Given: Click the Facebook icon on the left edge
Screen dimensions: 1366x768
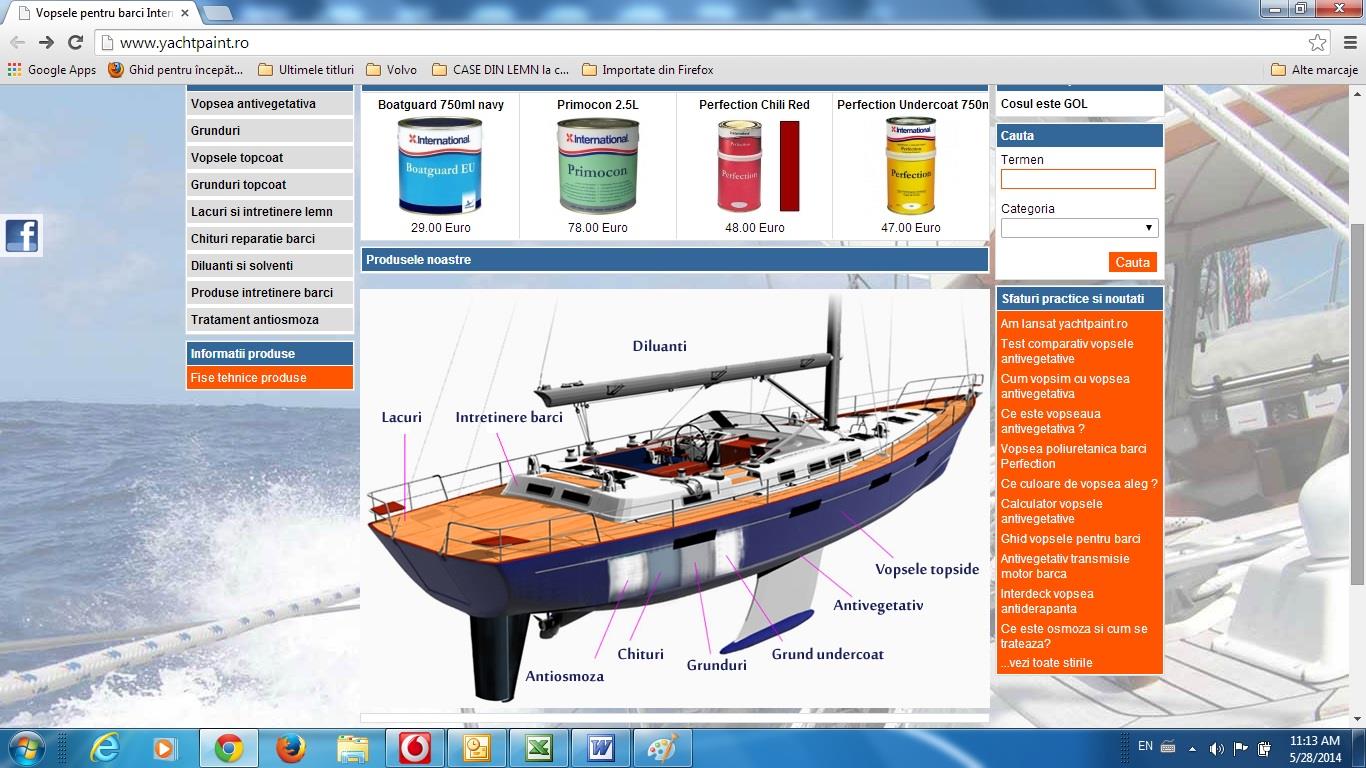Looking at the screenshot, I should 21,236.
